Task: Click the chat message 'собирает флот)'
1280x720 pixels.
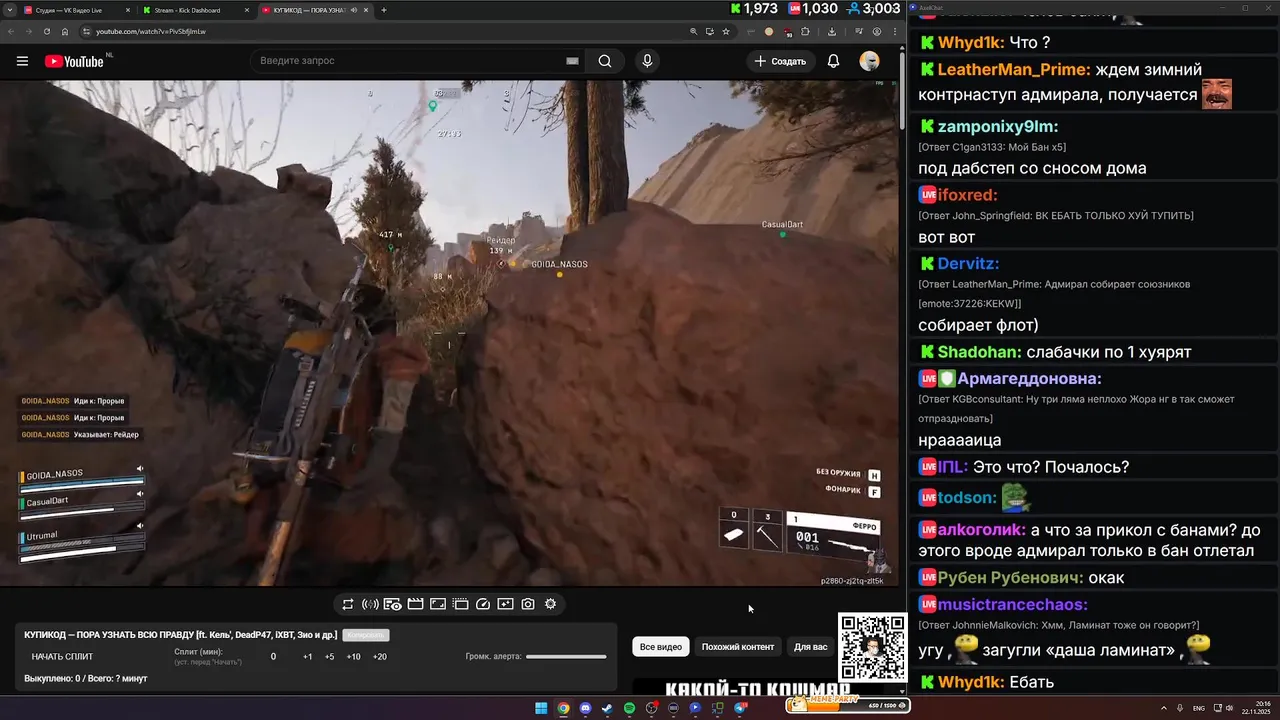Action: [978, 325]
